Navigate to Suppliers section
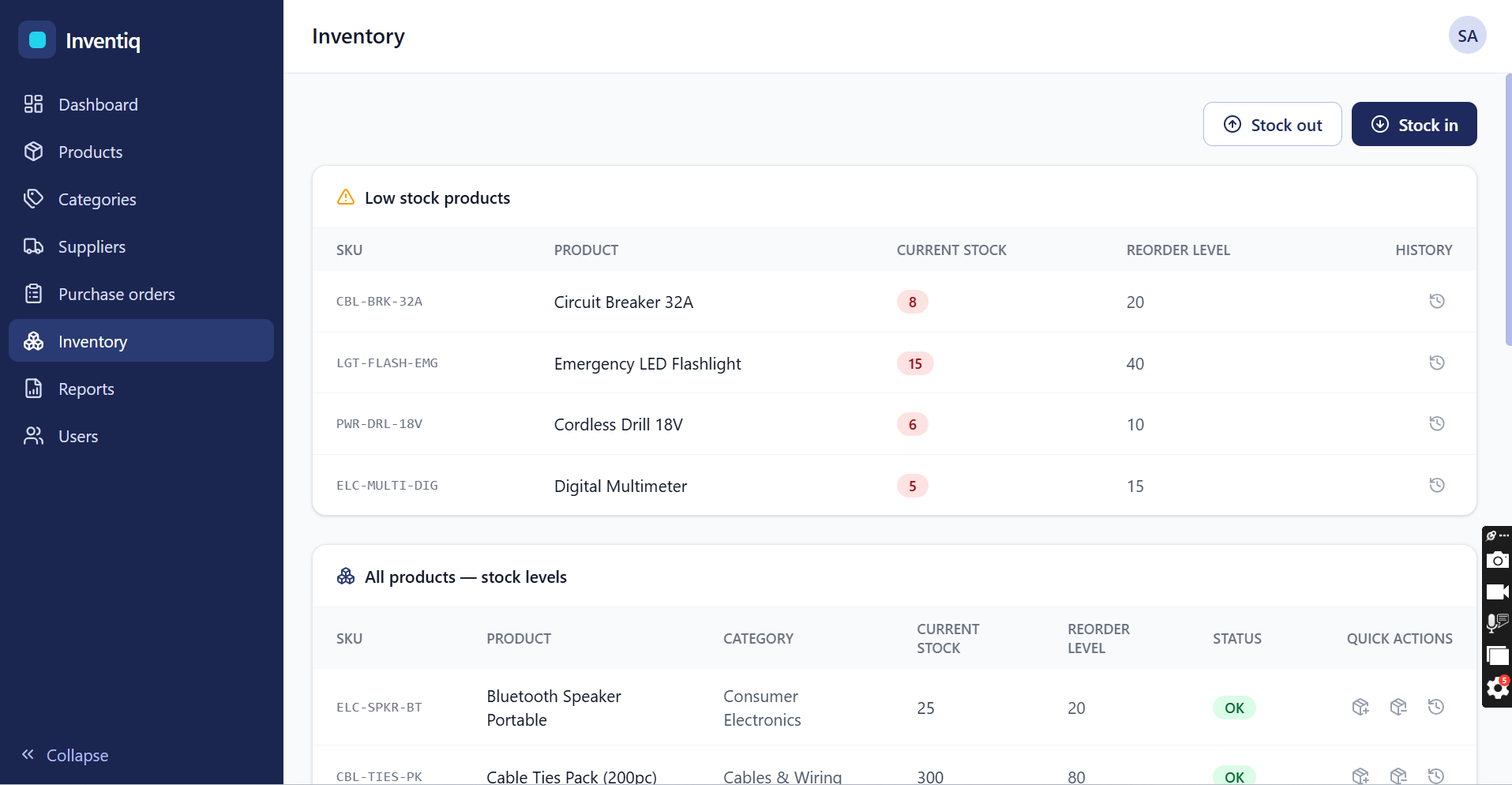Image resolution: width=1512 pixels, height=785 pixels. coord(141,246)
